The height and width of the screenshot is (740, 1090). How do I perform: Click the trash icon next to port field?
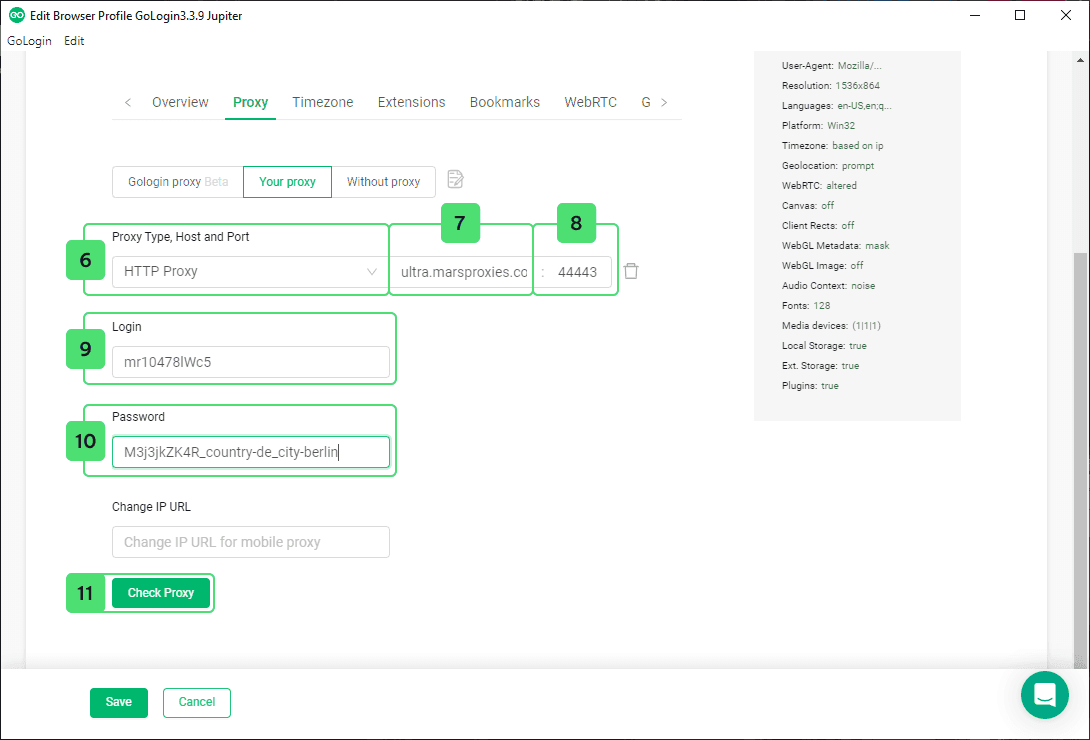(x=631, y=271)
